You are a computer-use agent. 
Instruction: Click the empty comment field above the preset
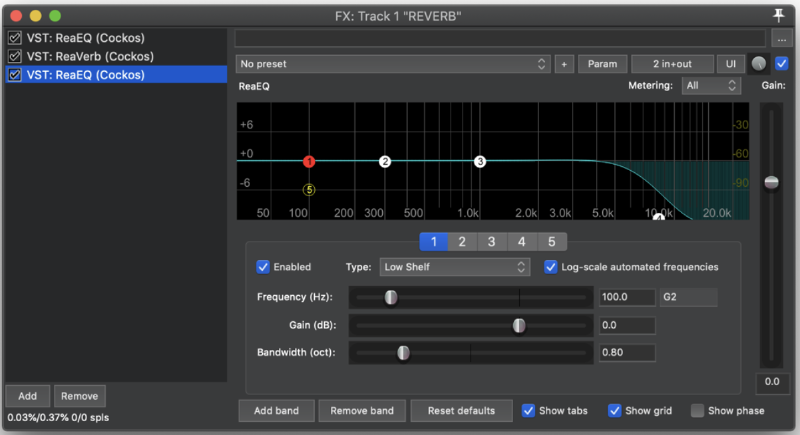pyautogui.click(x=500, y=38)
